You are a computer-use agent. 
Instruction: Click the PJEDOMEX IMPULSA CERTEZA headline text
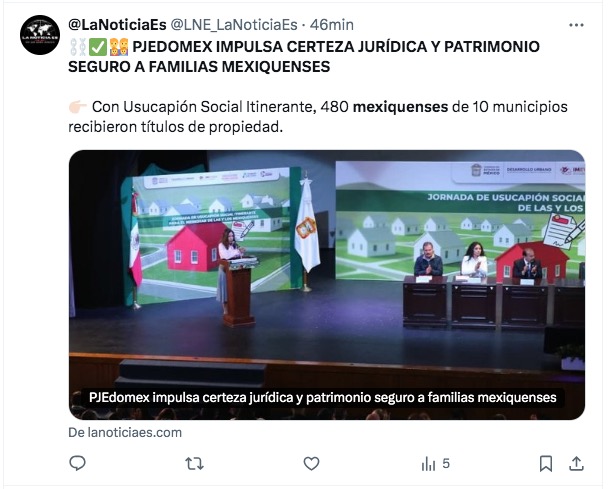pyautogui.click(x=304, y=57)
